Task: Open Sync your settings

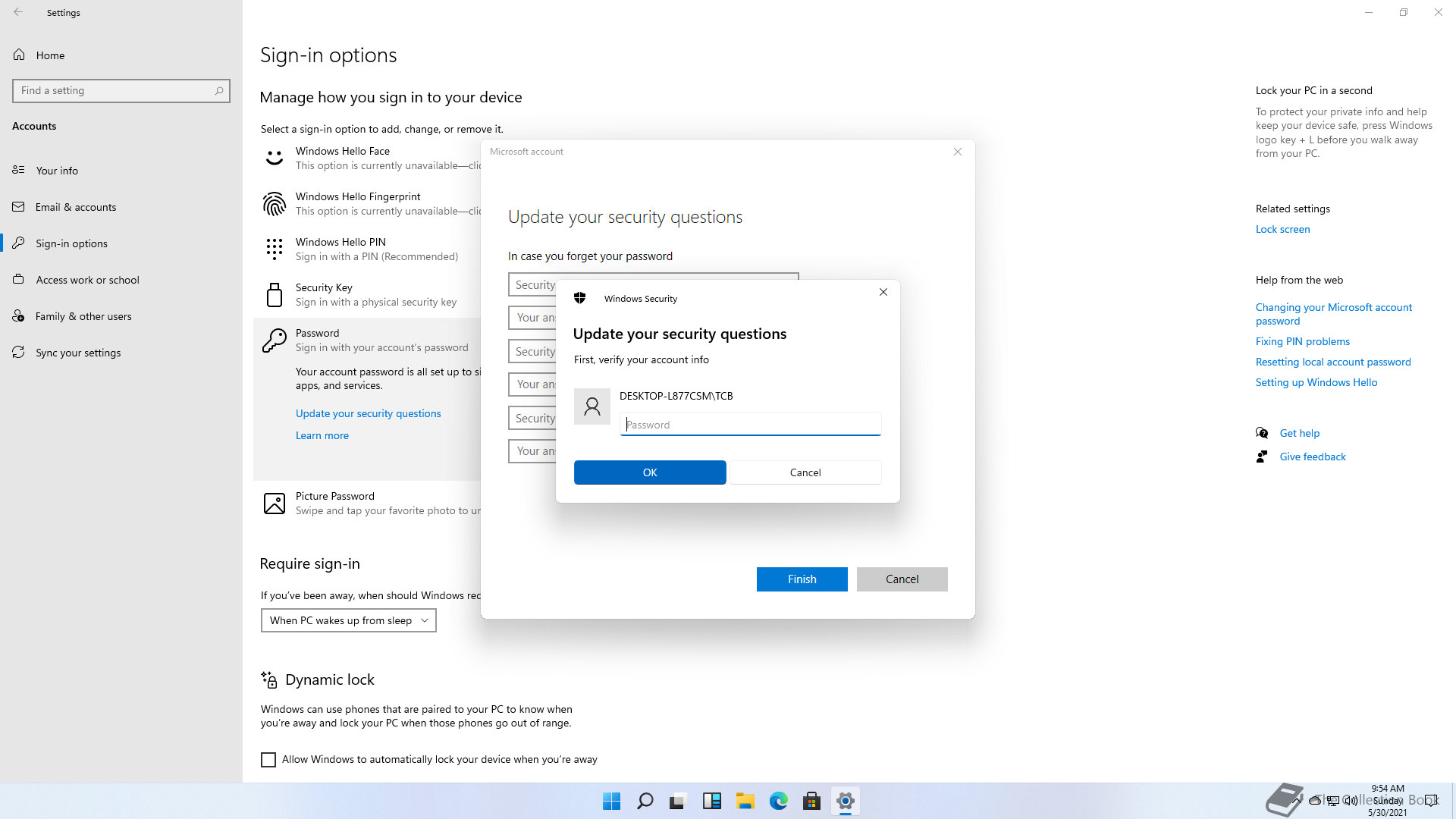Action: click(121, 353)
